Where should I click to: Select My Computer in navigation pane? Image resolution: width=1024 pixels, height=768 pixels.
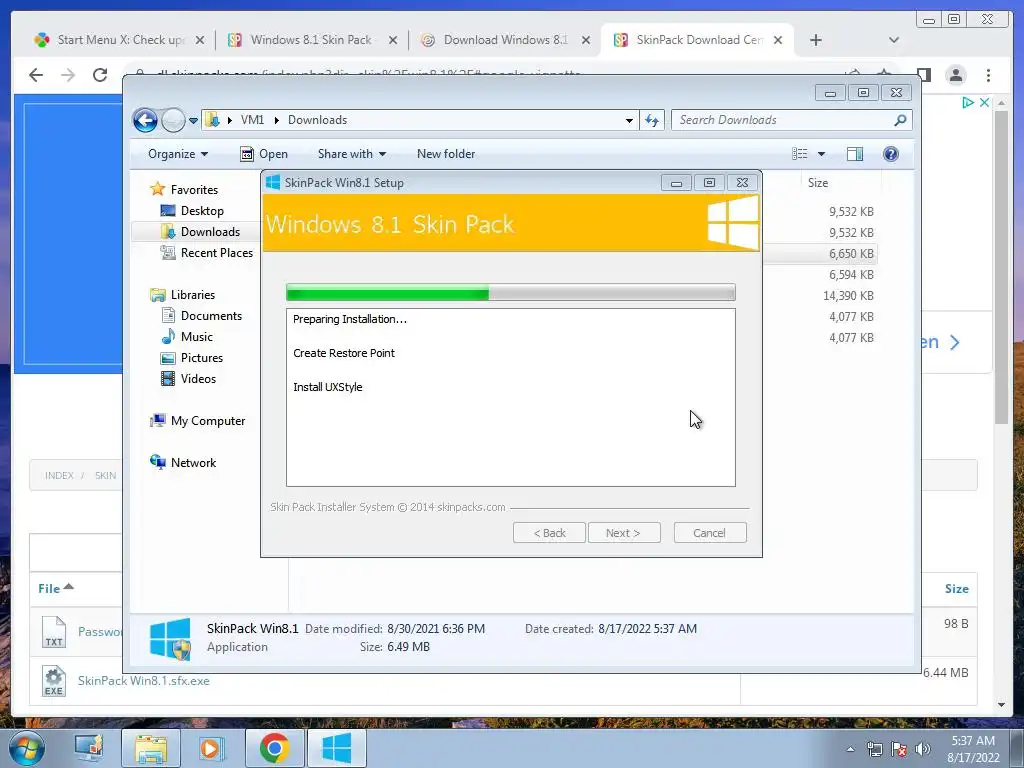(198, 421)
